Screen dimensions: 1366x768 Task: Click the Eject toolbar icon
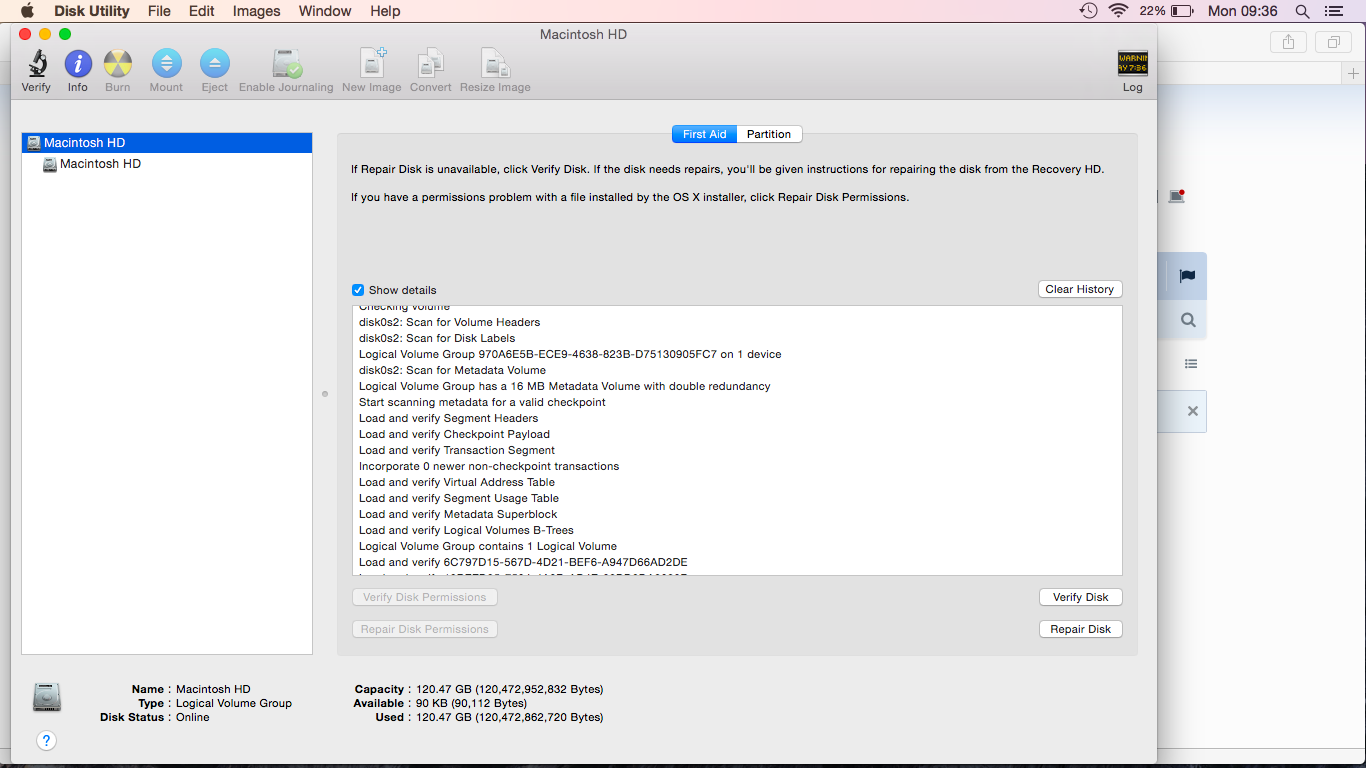pos(215,65)
